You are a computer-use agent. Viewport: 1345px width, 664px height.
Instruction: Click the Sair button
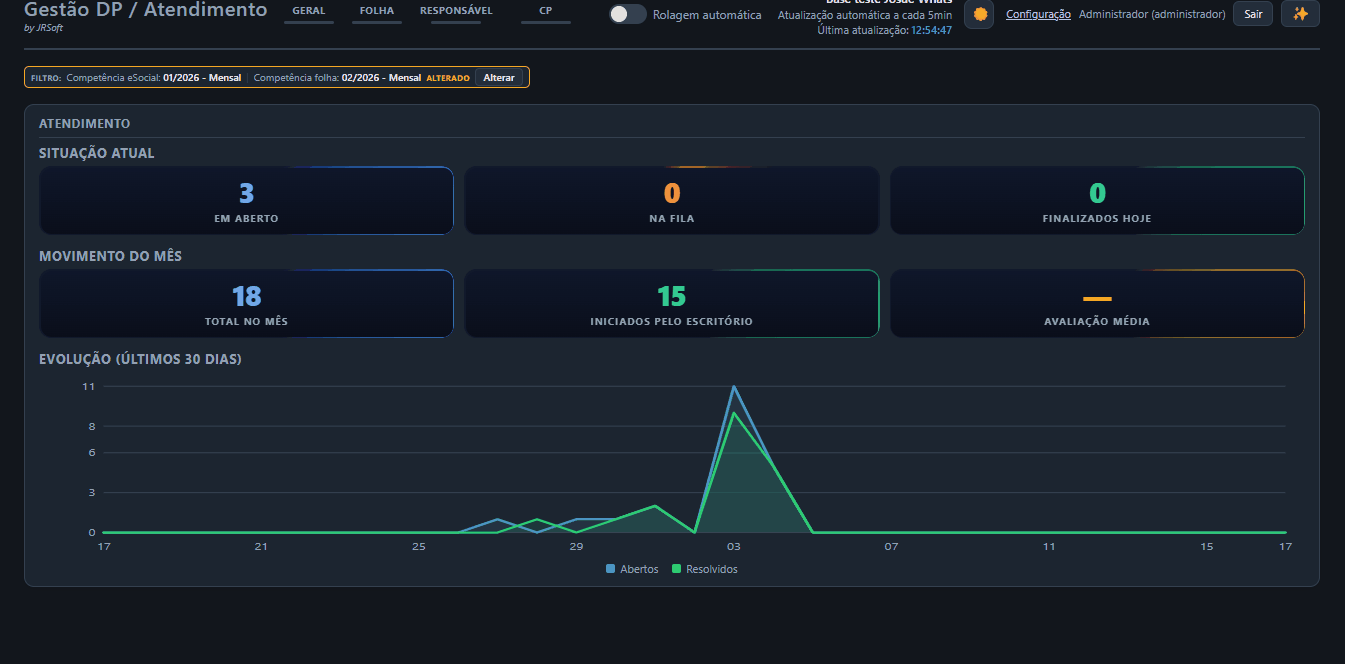(1253, 14)
